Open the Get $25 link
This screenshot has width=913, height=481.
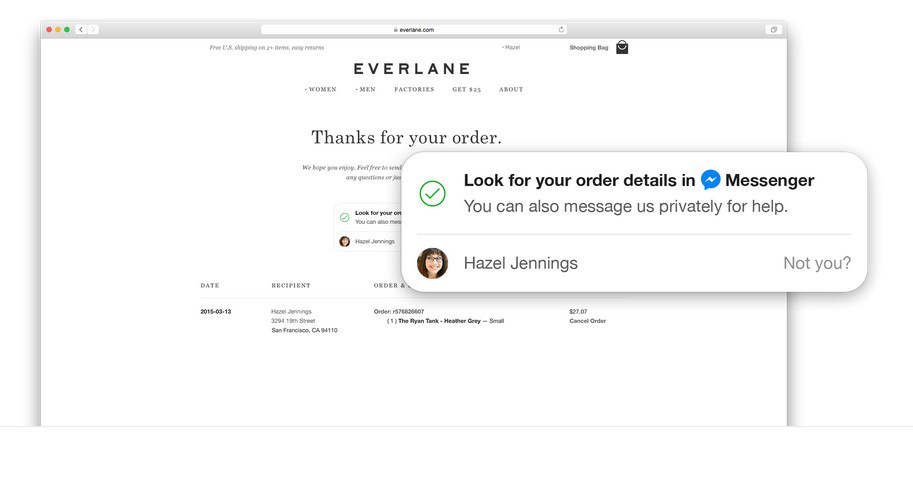pos(466,90)
